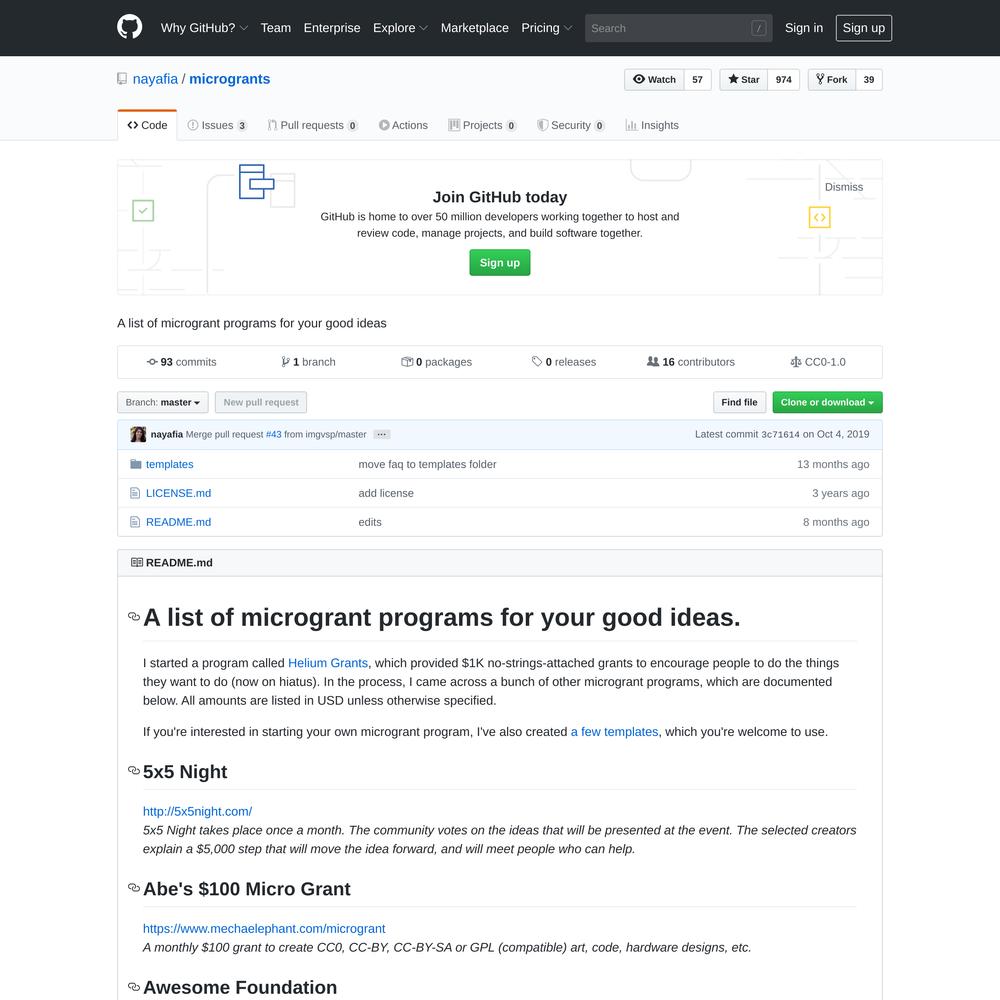Open pull request #43 link
The width and height of the screenshot is (1000, 1000).
point(274,434)
